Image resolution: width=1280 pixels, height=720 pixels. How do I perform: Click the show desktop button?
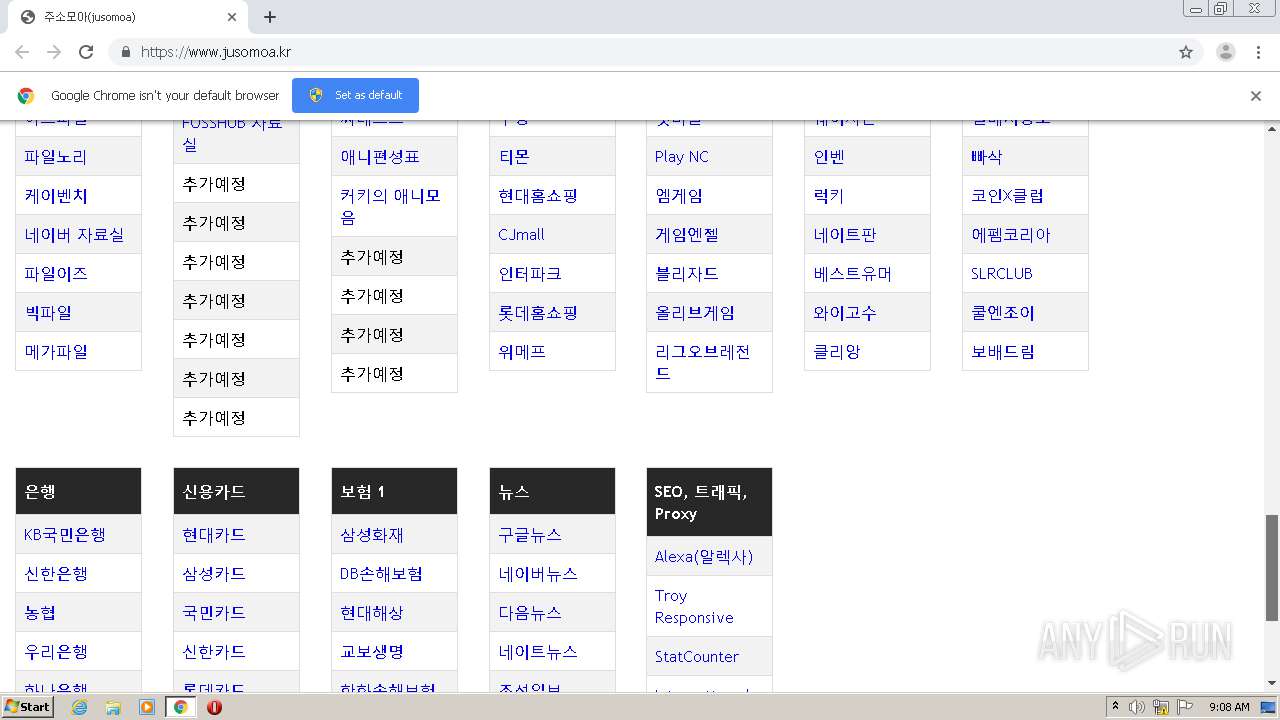[1269, 707]
